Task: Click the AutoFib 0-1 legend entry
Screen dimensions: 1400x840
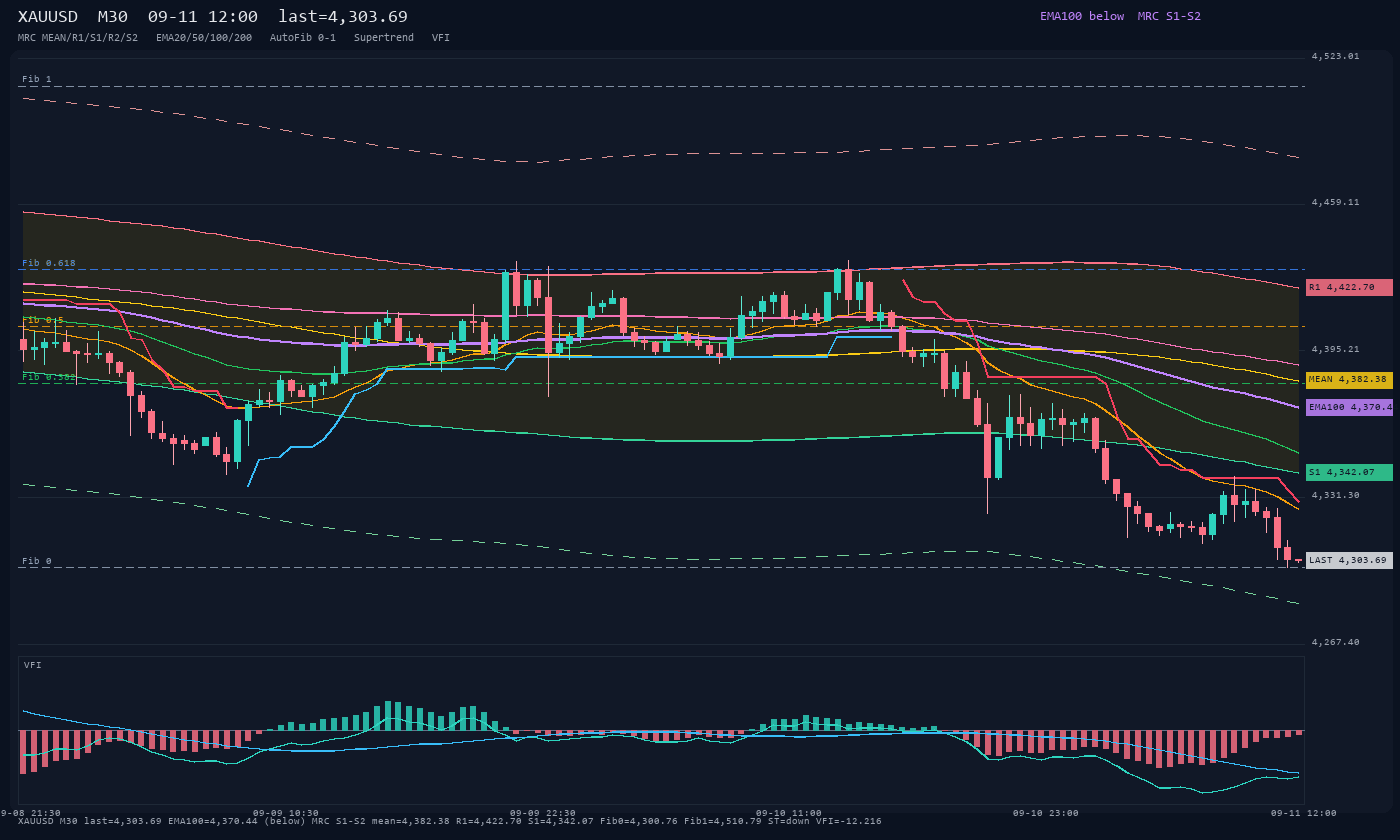Action: 303,38
